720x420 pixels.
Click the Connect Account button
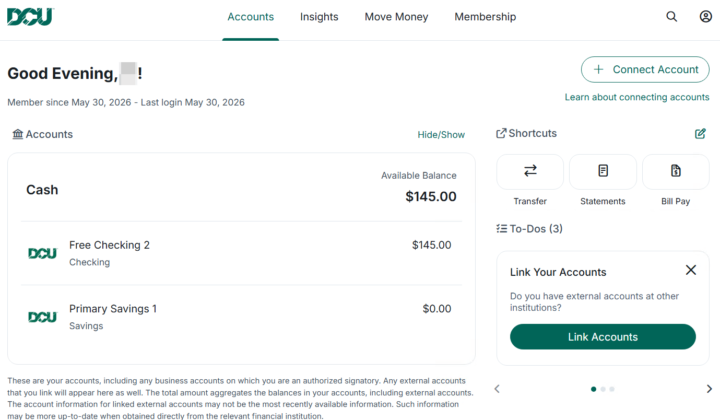pos(645,69)
